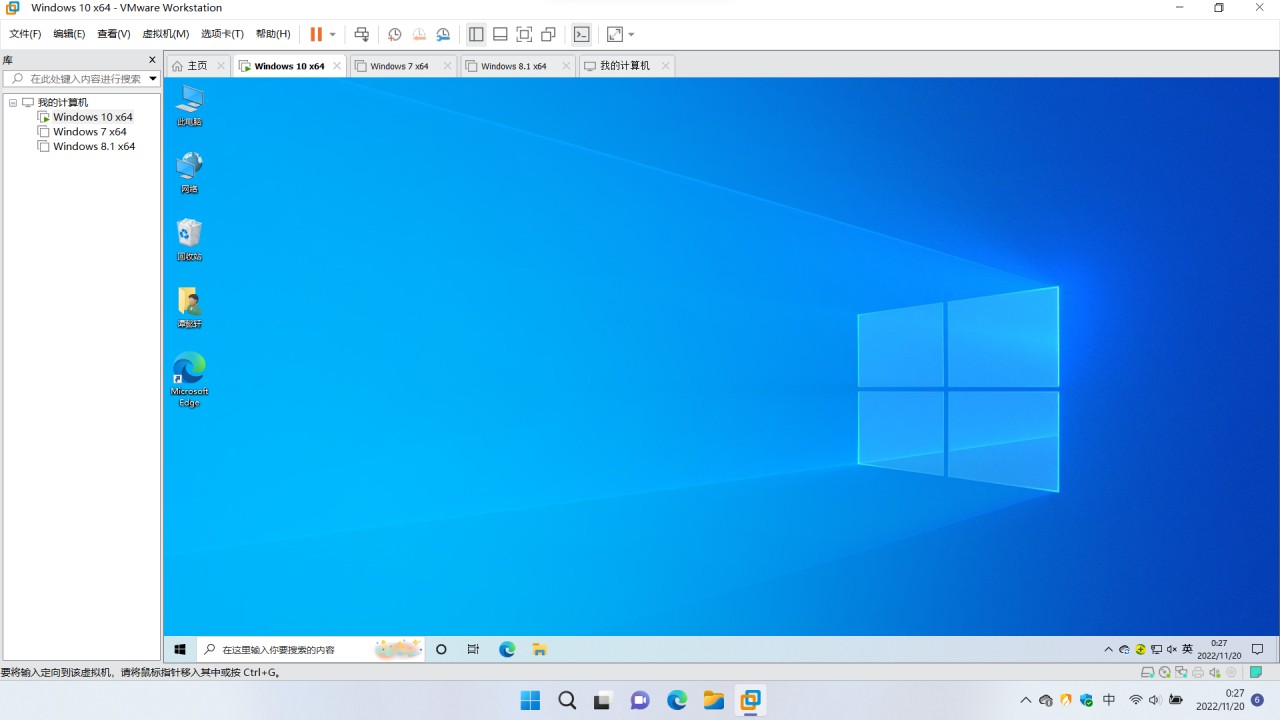The image size is (1280, 720).
Task: Open the 帮助(H) menu
Action: click(x=273, y=34)
